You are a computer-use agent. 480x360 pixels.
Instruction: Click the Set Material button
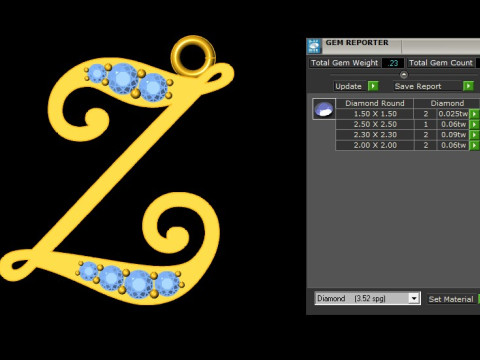tap(451, 299)
